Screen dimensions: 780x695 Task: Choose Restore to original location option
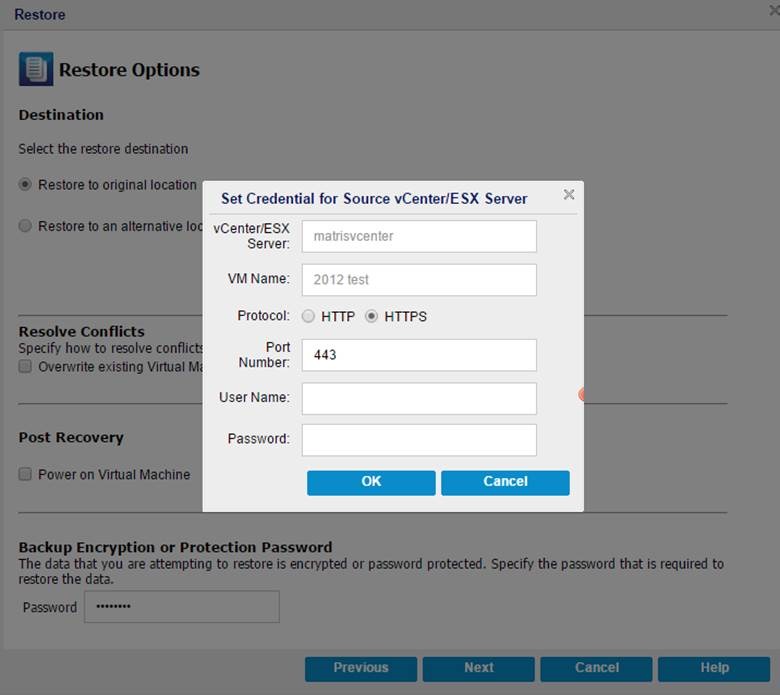(x=25, y=185)
